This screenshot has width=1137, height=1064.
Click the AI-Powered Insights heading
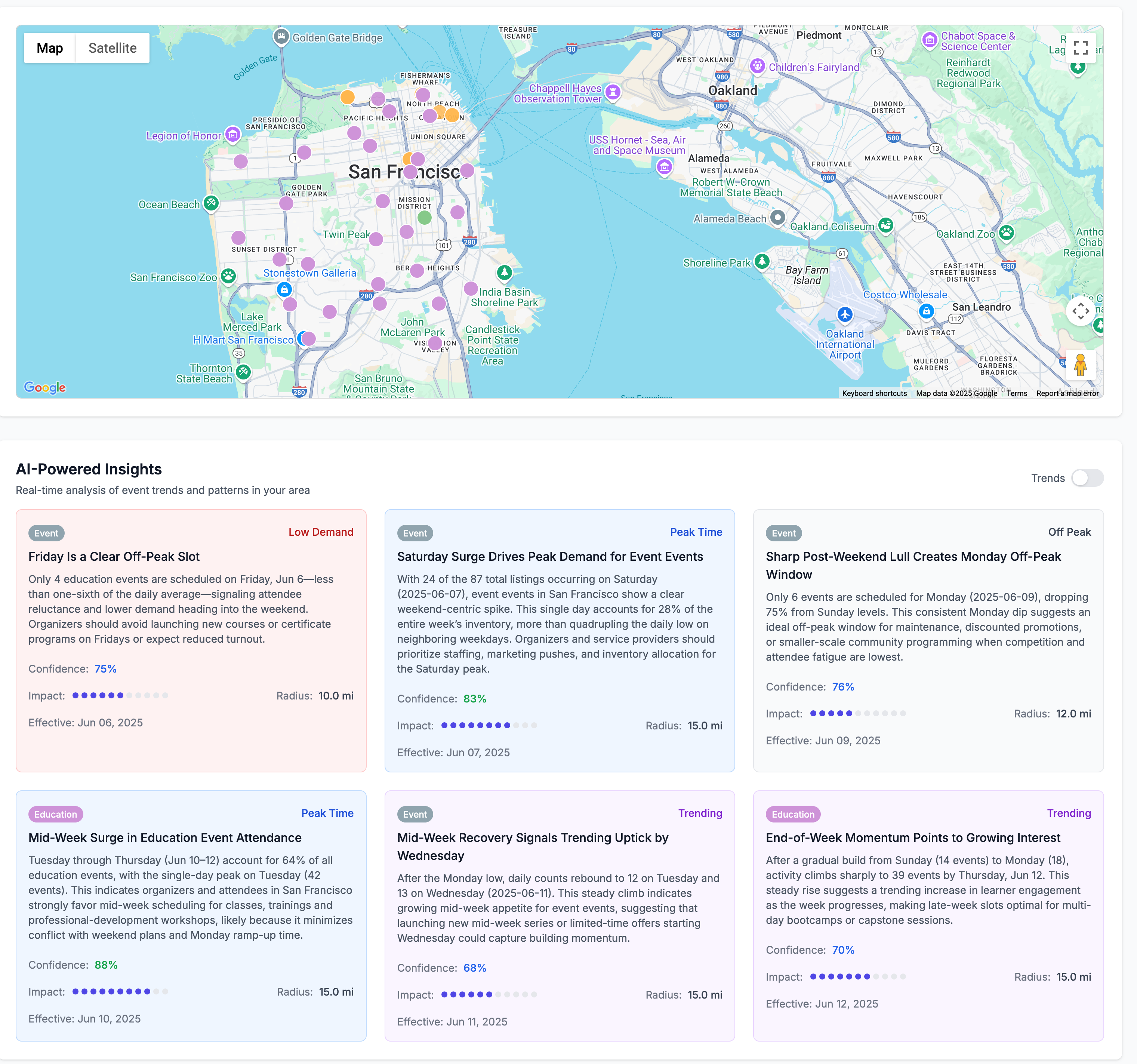[89, 469]
